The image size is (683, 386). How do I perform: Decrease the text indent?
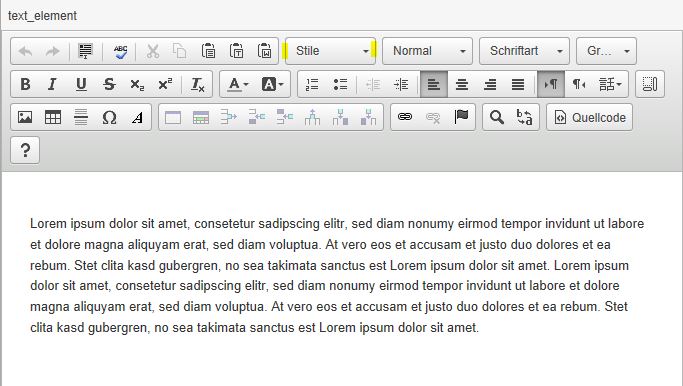coord(373,84)
